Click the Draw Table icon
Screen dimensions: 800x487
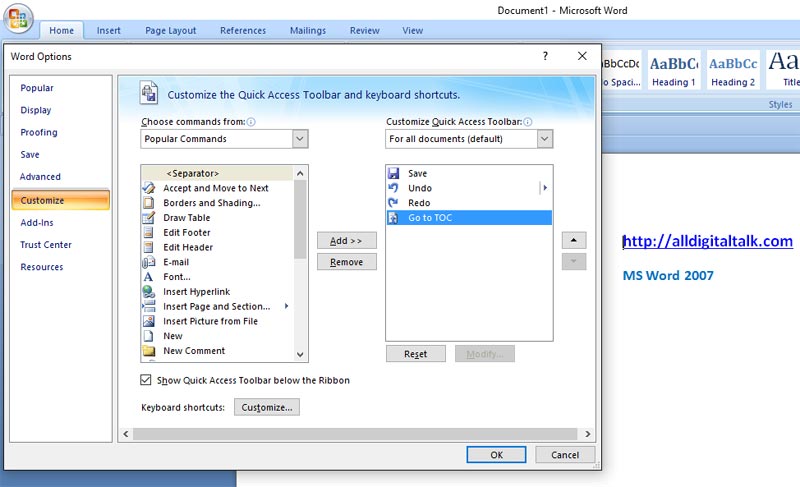pyautogui.click(x=148, y=218)
